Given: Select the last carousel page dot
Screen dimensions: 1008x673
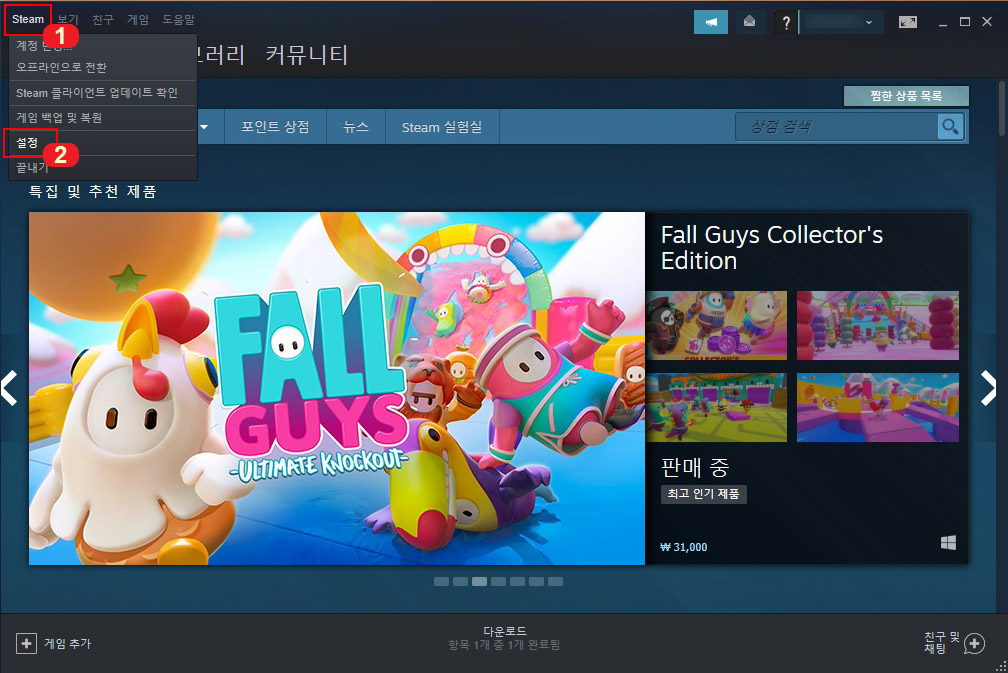Looking at the screenshot, I should pos(555,582).
